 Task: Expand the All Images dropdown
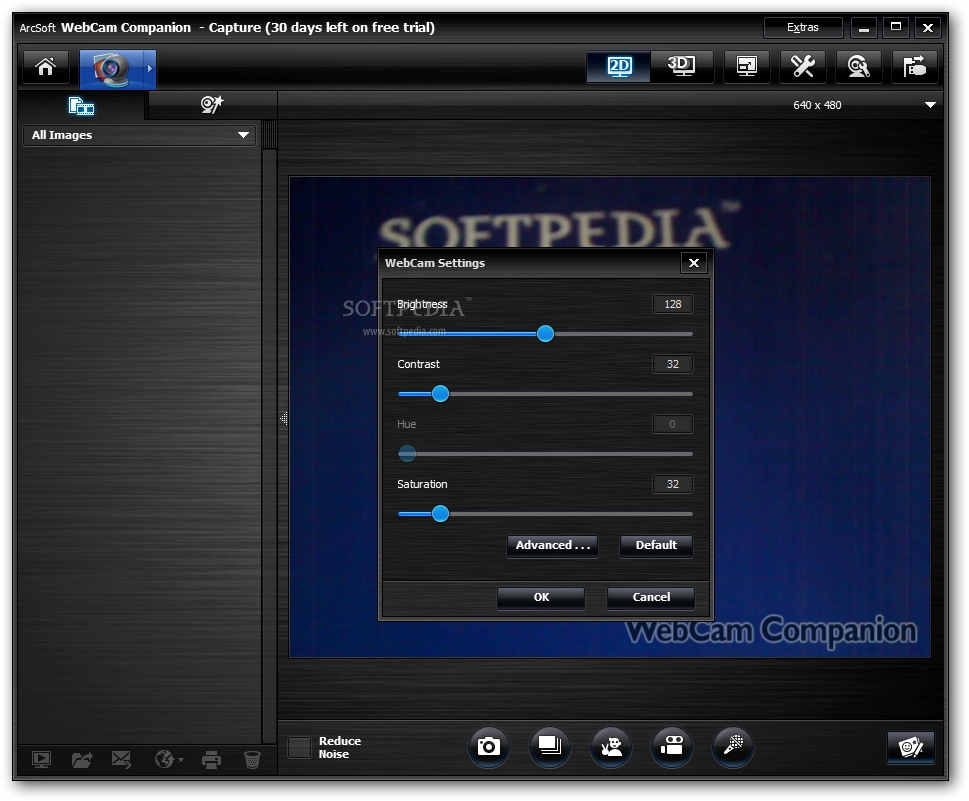point(140,135)
